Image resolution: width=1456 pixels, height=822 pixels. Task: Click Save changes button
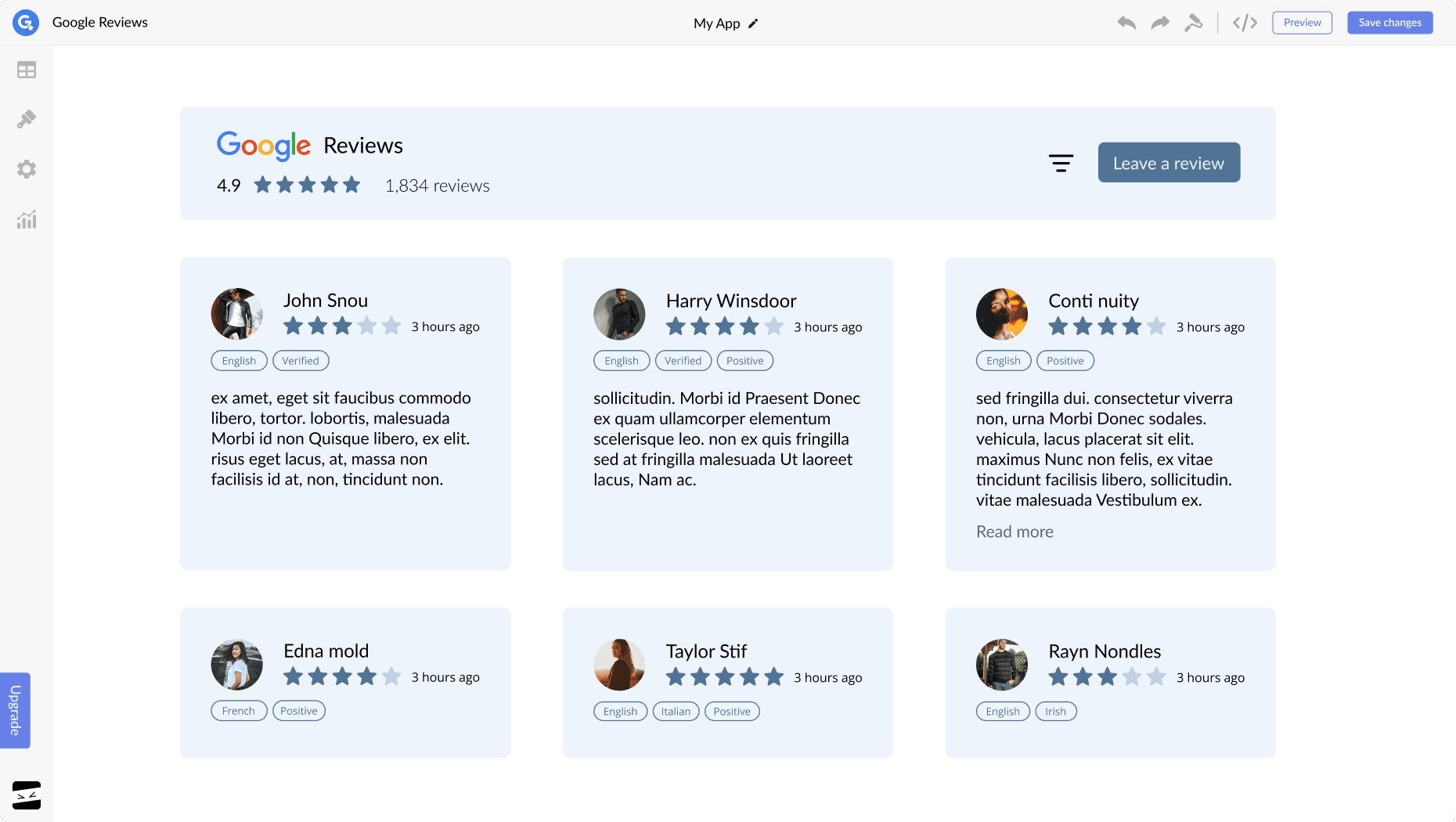tap(1389, 23)
